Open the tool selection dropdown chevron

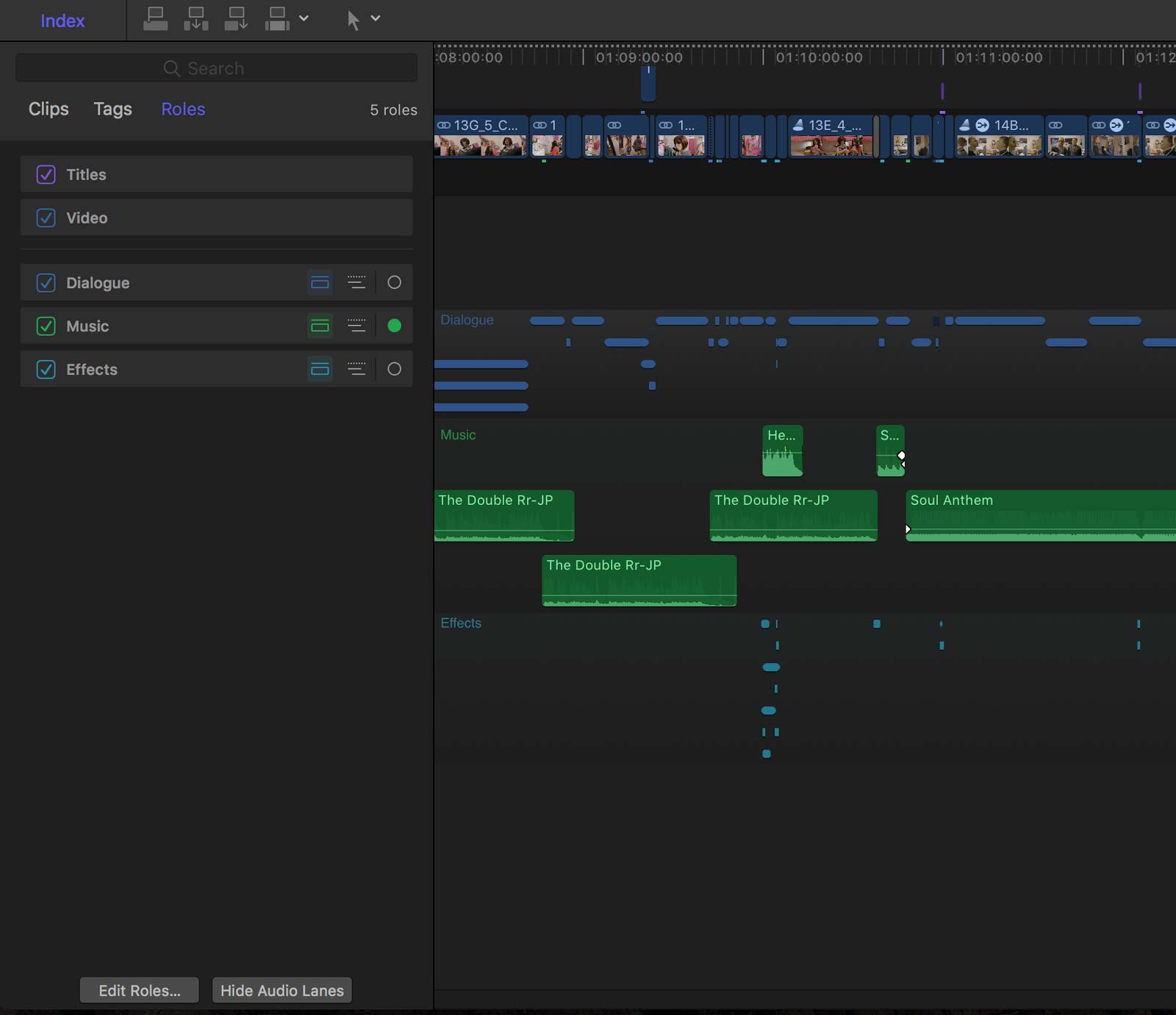pos(376,18)
